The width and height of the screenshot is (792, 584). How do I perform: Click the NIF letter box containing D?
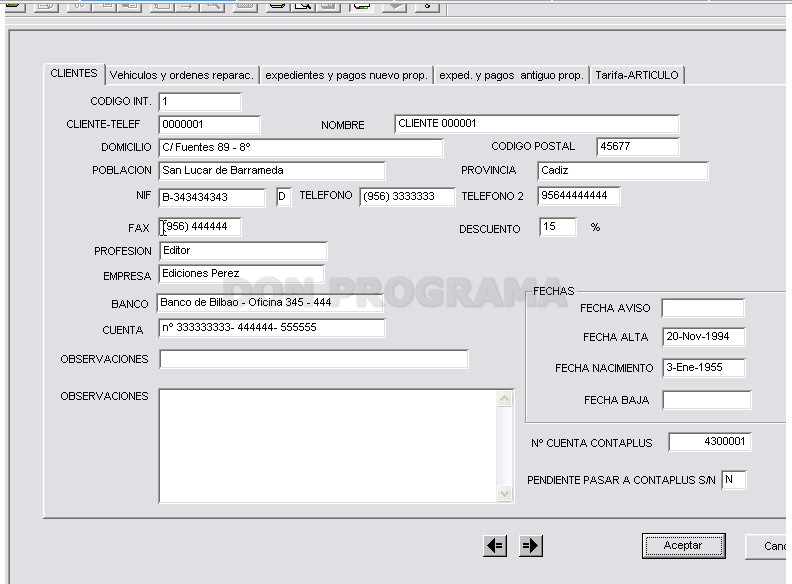(283, 197)
